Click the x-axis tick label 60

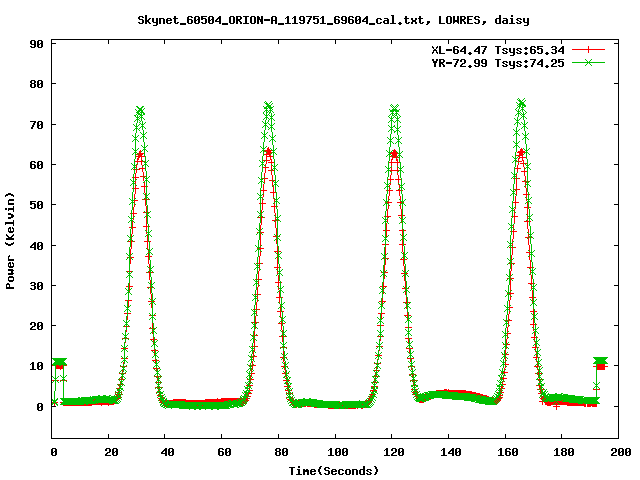224,452
